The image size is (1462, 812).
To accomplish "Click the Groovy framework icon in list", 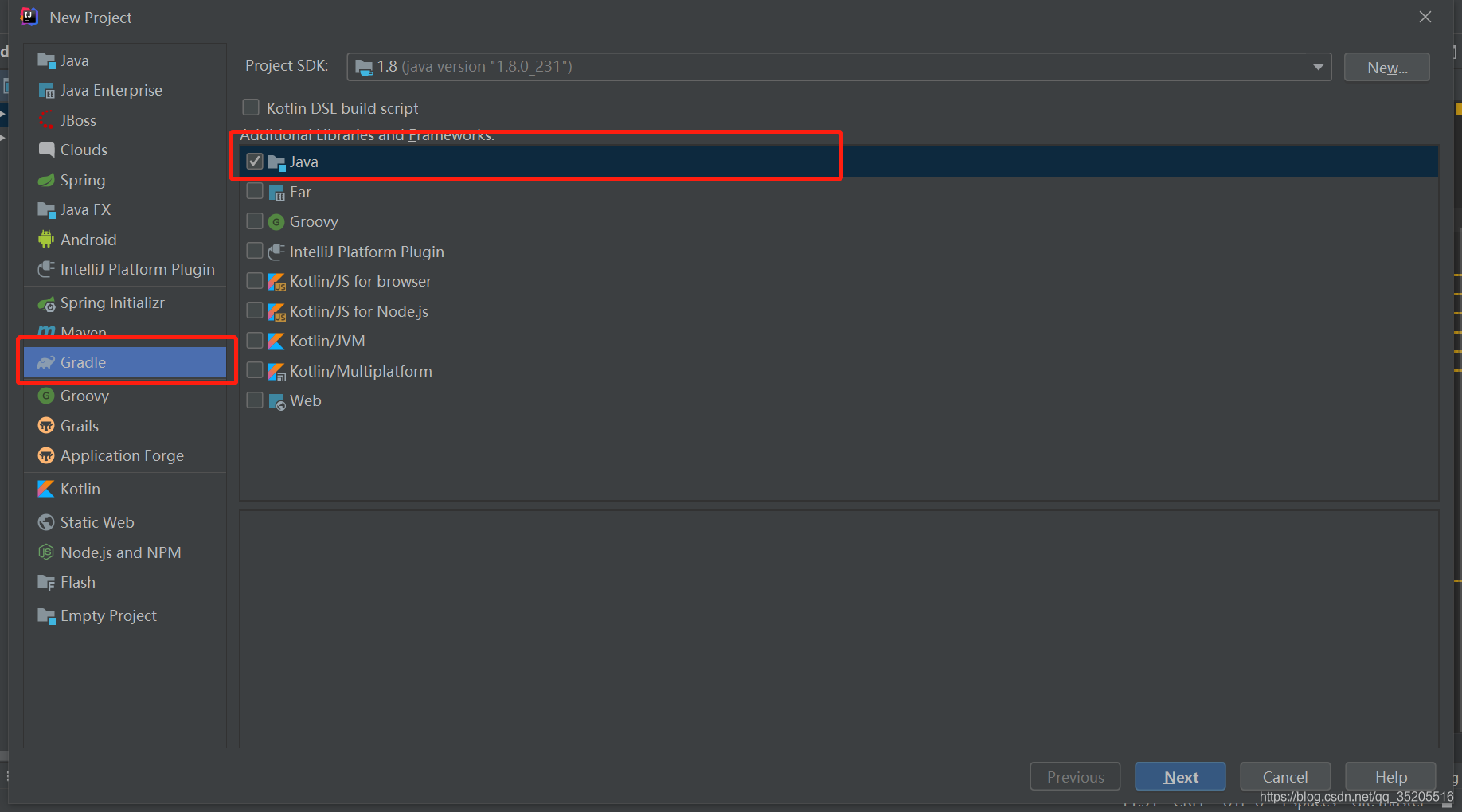I will pos(276,222).
